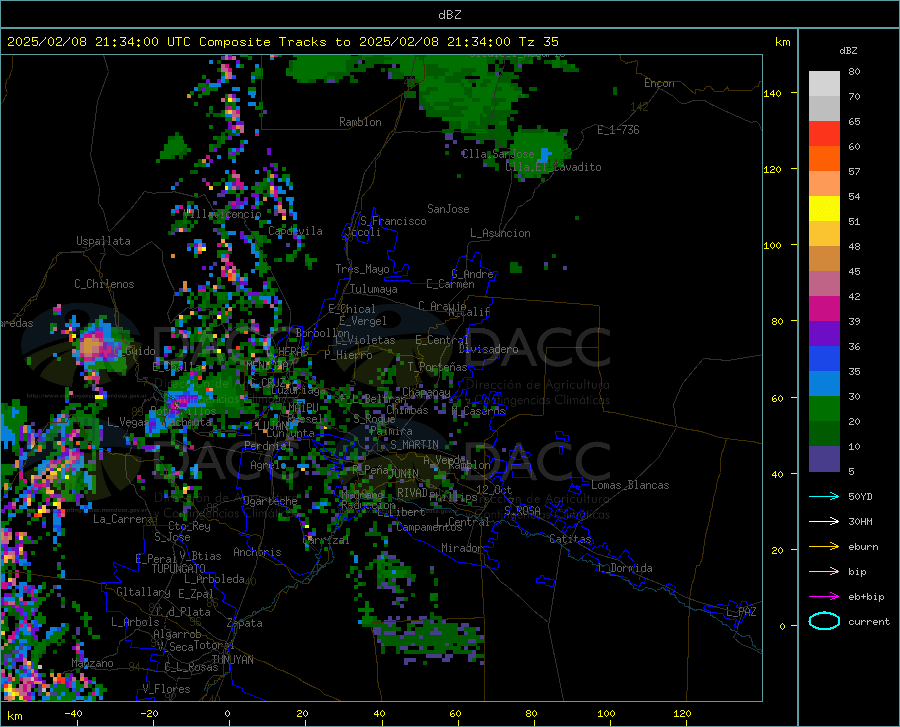Click the pink bip arrow in legend
The image size is (900, 727).
(824, 572)
